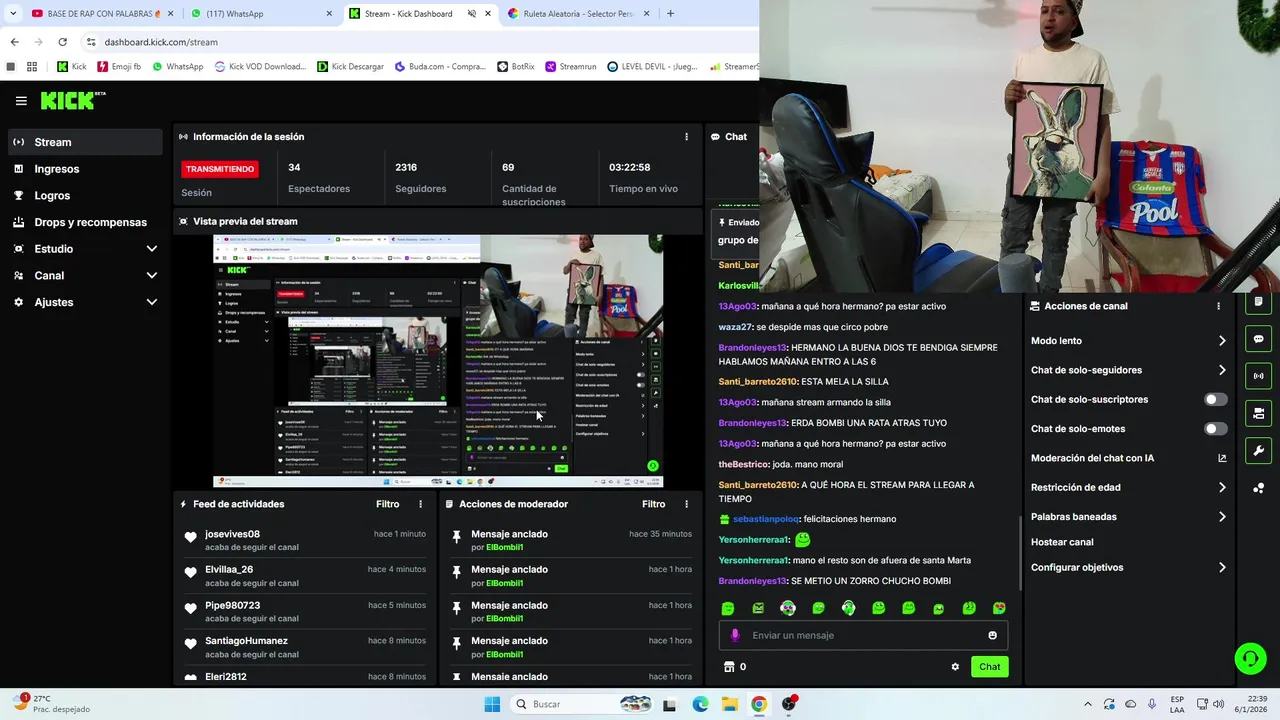Open the BotRix bookmark

pos(516,67)
